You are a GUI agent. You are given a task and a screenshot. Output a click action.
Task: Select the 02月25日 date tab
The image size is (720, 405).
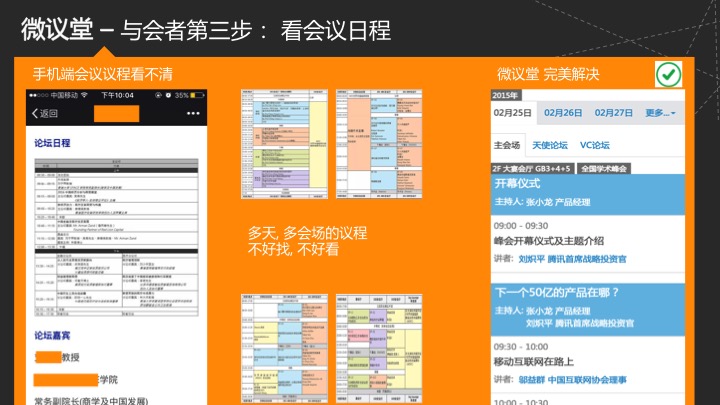tap(514, 113)
